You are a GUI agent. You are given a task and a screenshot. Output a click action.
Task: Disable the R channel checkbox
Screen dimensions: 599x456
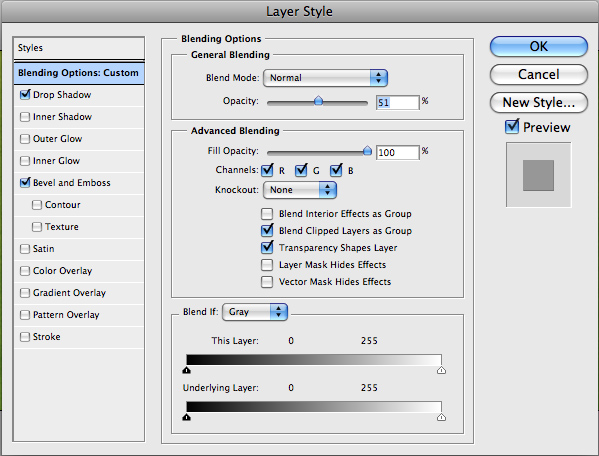coord(267,170)
